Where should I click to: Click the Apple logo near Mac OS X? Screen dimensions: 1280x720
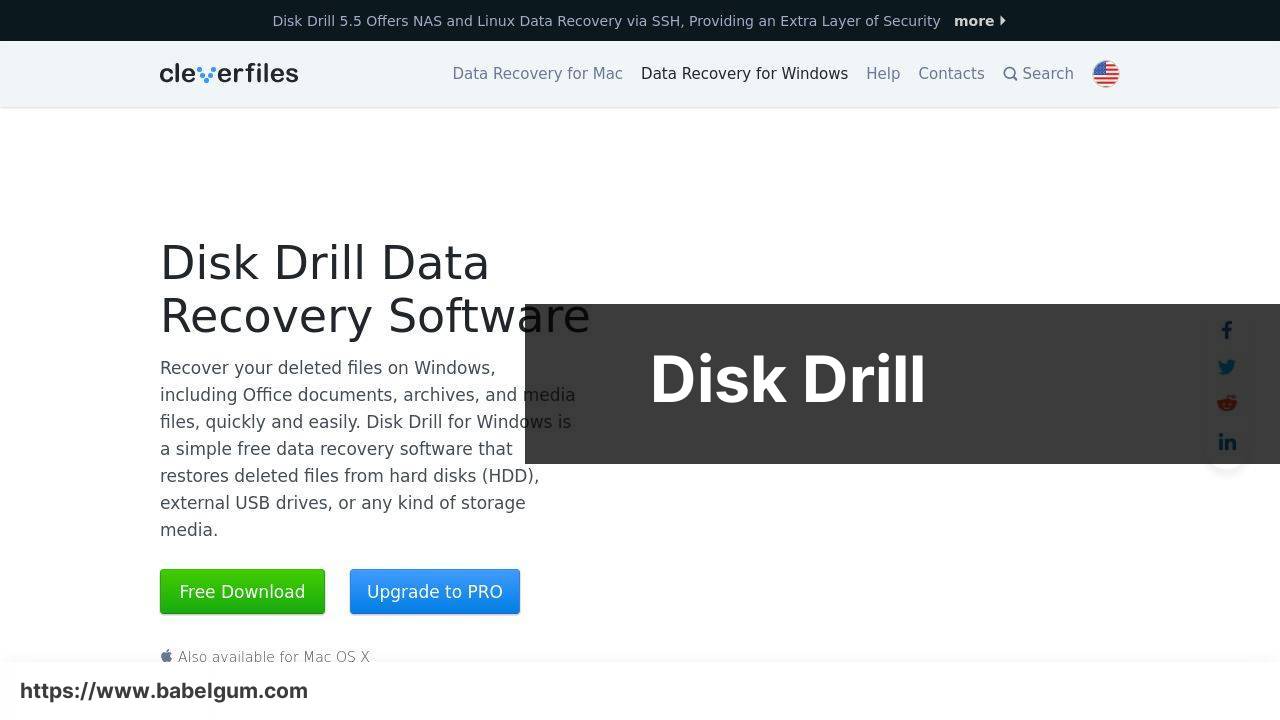[x=166, y=656]
